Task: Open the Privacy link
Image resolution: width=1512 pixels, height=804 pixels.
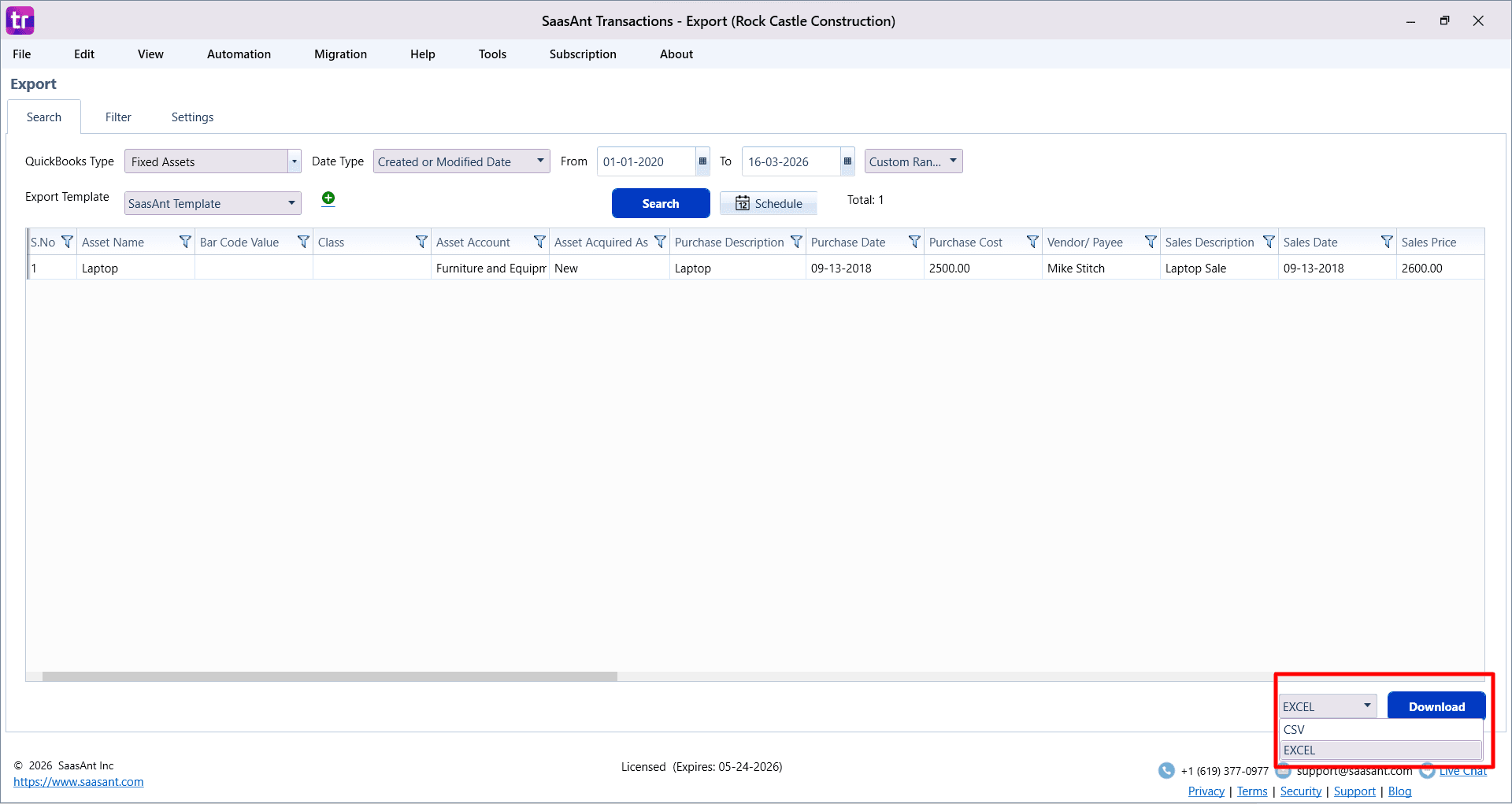Action: [x=1206, y=791]
